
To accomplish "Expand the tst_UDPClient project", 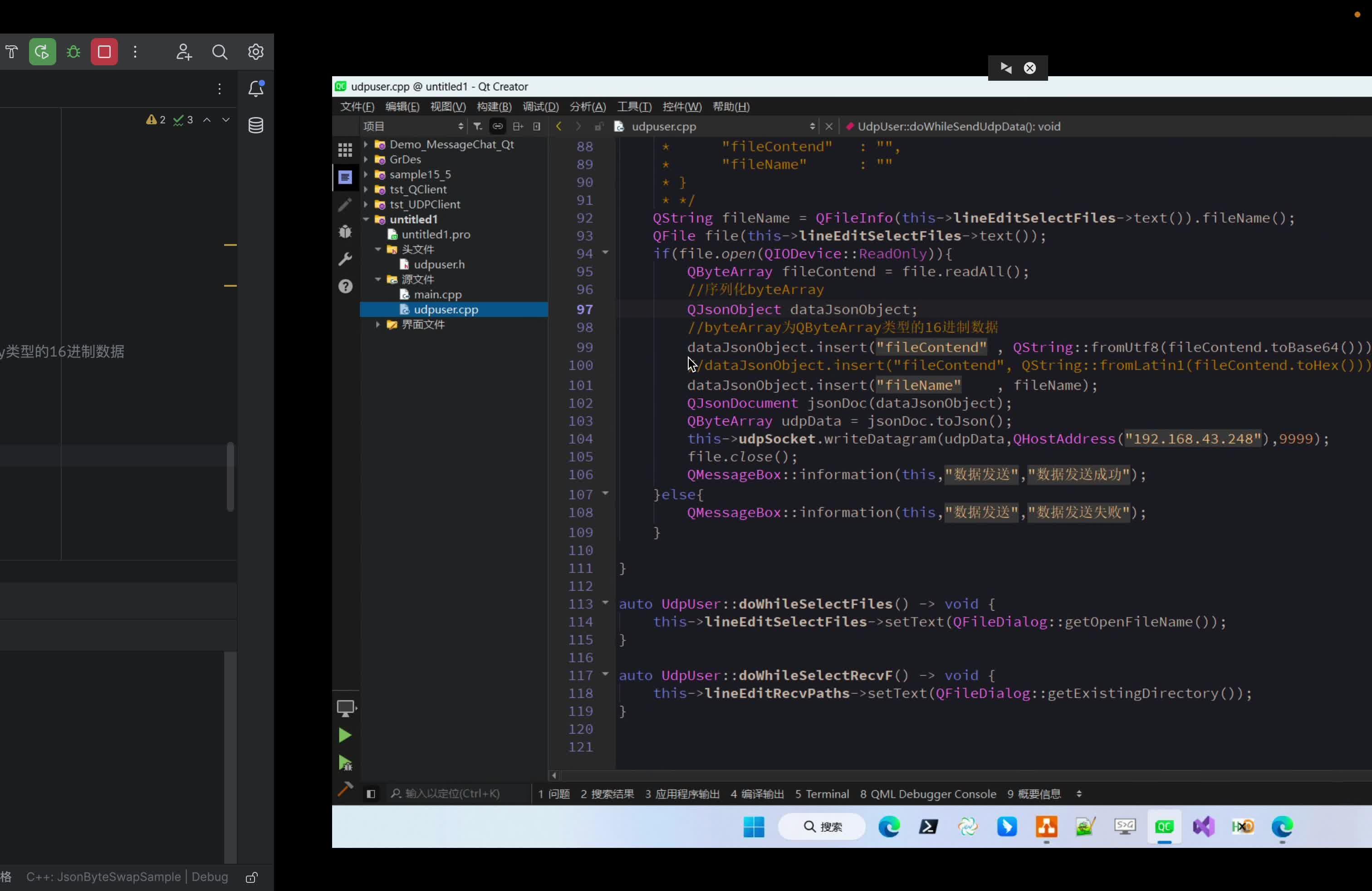I will (x=366, y=204).
